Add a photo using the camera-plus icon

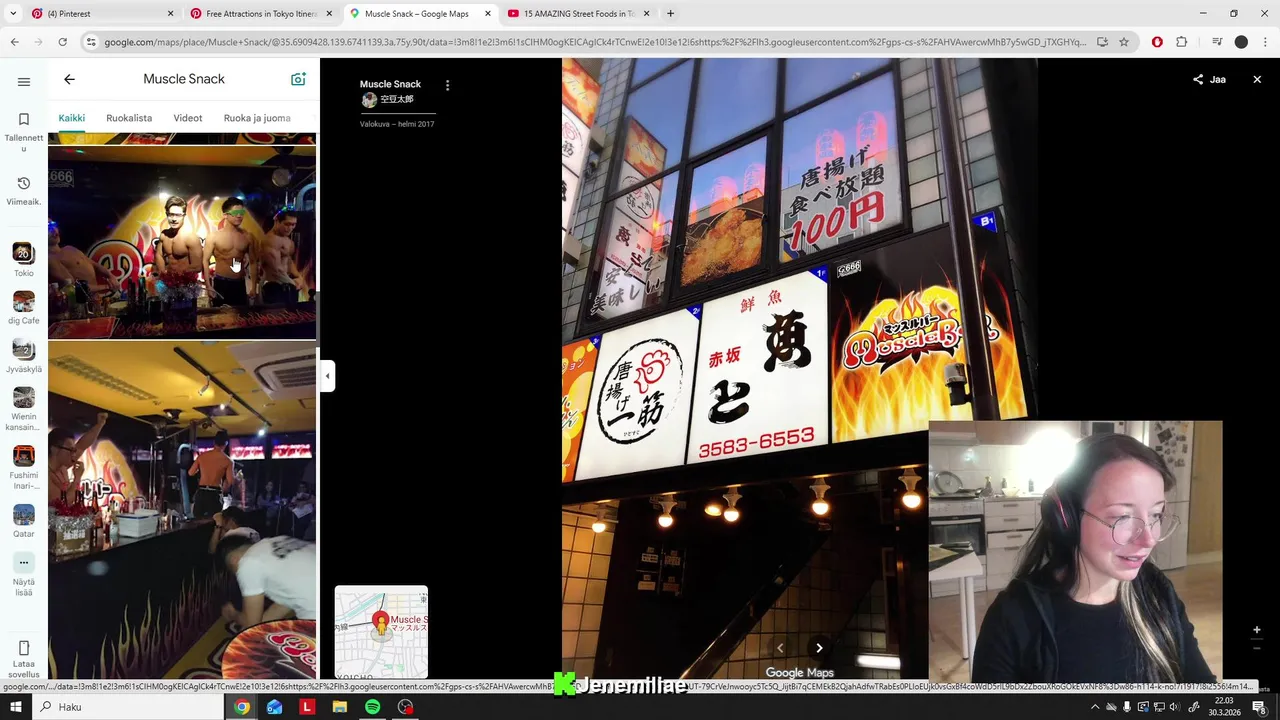tap(298, 79)
